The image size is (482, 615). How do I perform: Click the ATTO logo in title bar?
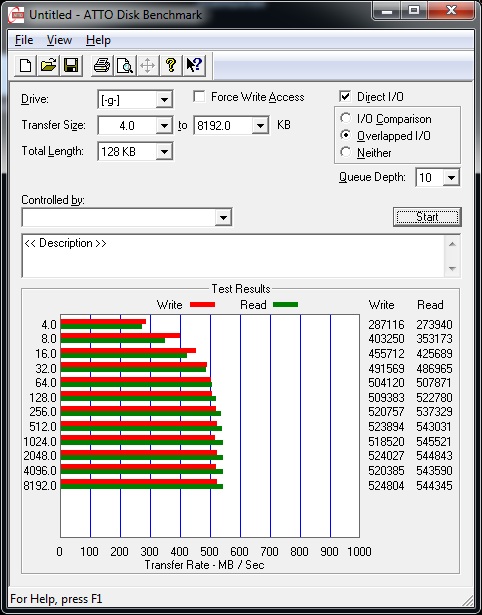coord(16,15)
